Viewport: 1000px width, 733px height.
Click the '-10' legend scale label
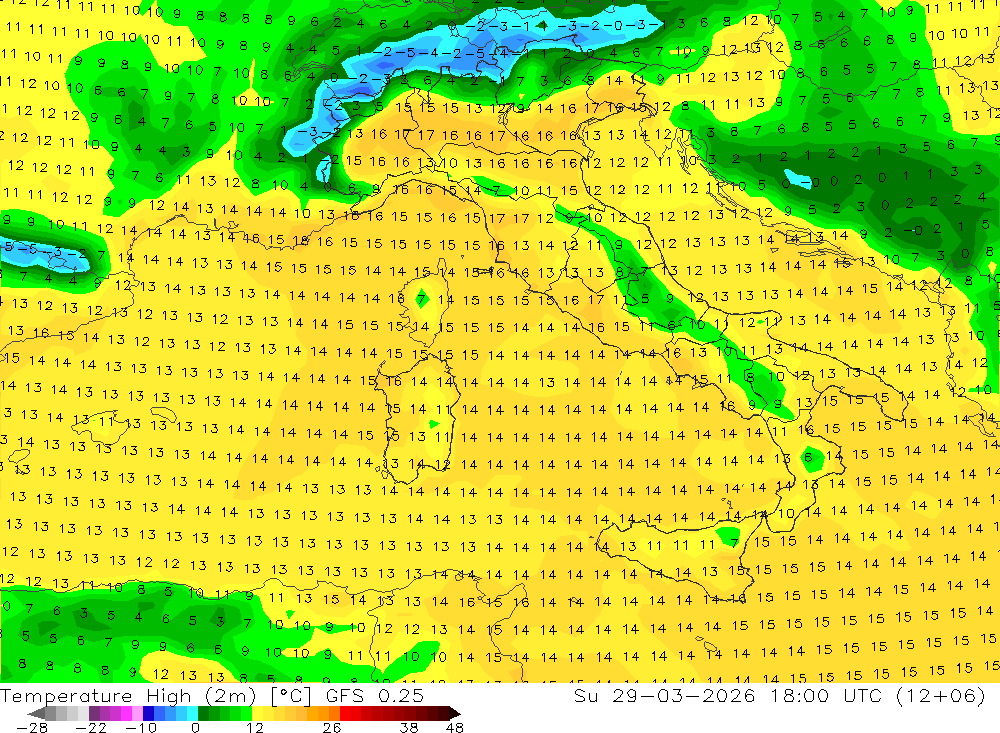pyautogui.click(x=141, y=728)
